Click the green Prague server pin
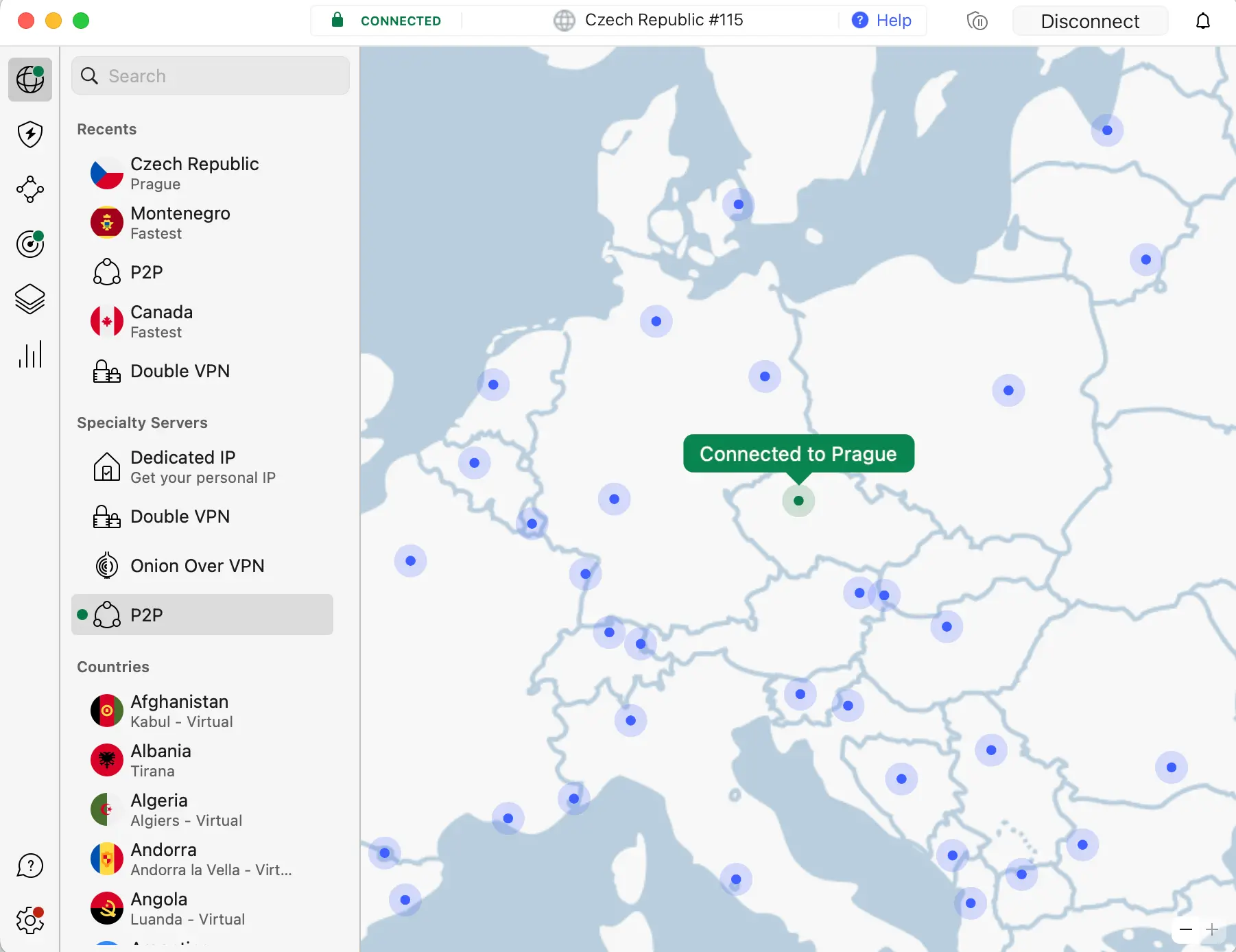 coord(798,501)
